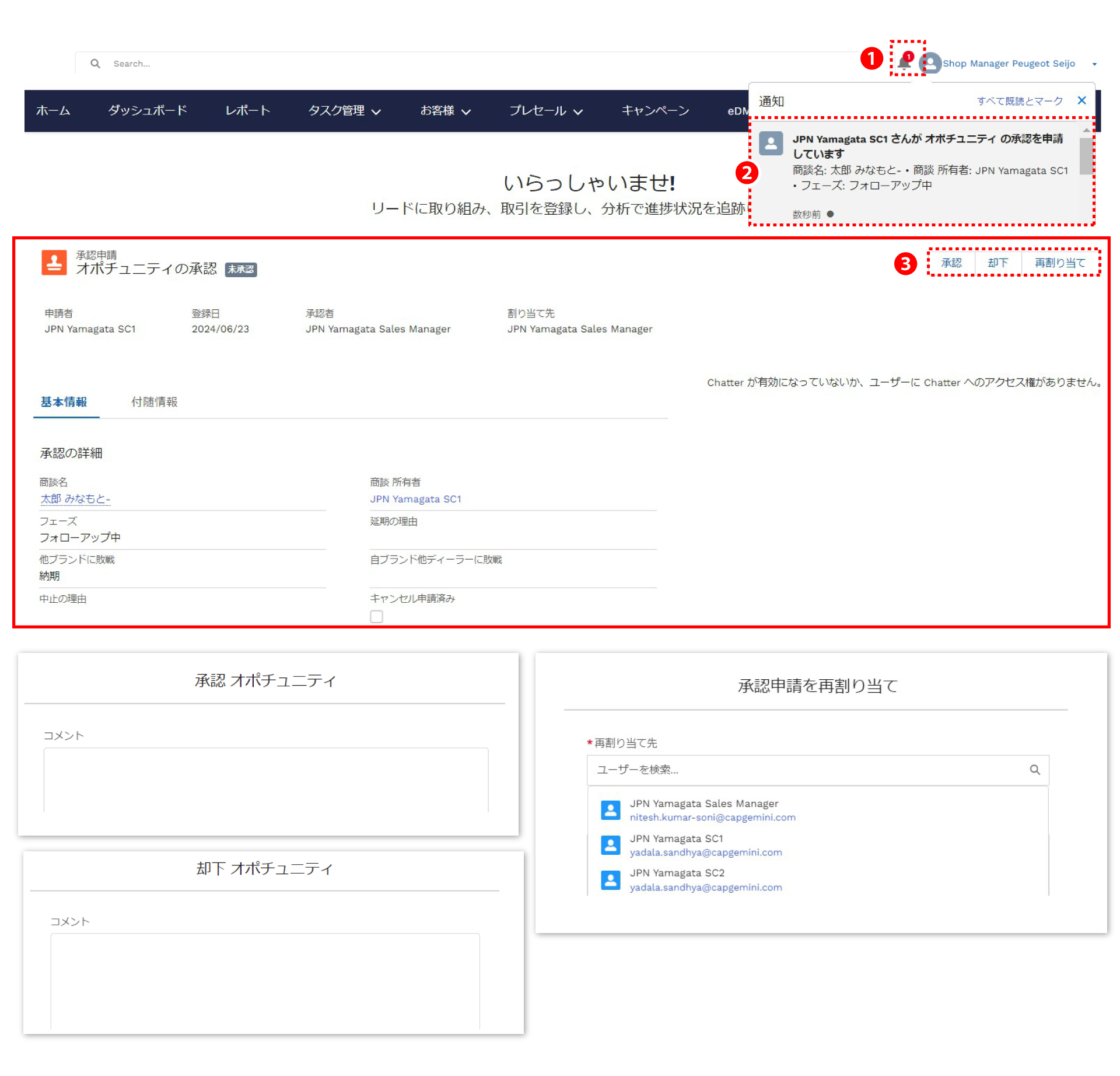Click すべて既読とマーク link
This screenshot has height=1076, width=1120.
[1020, 101]
